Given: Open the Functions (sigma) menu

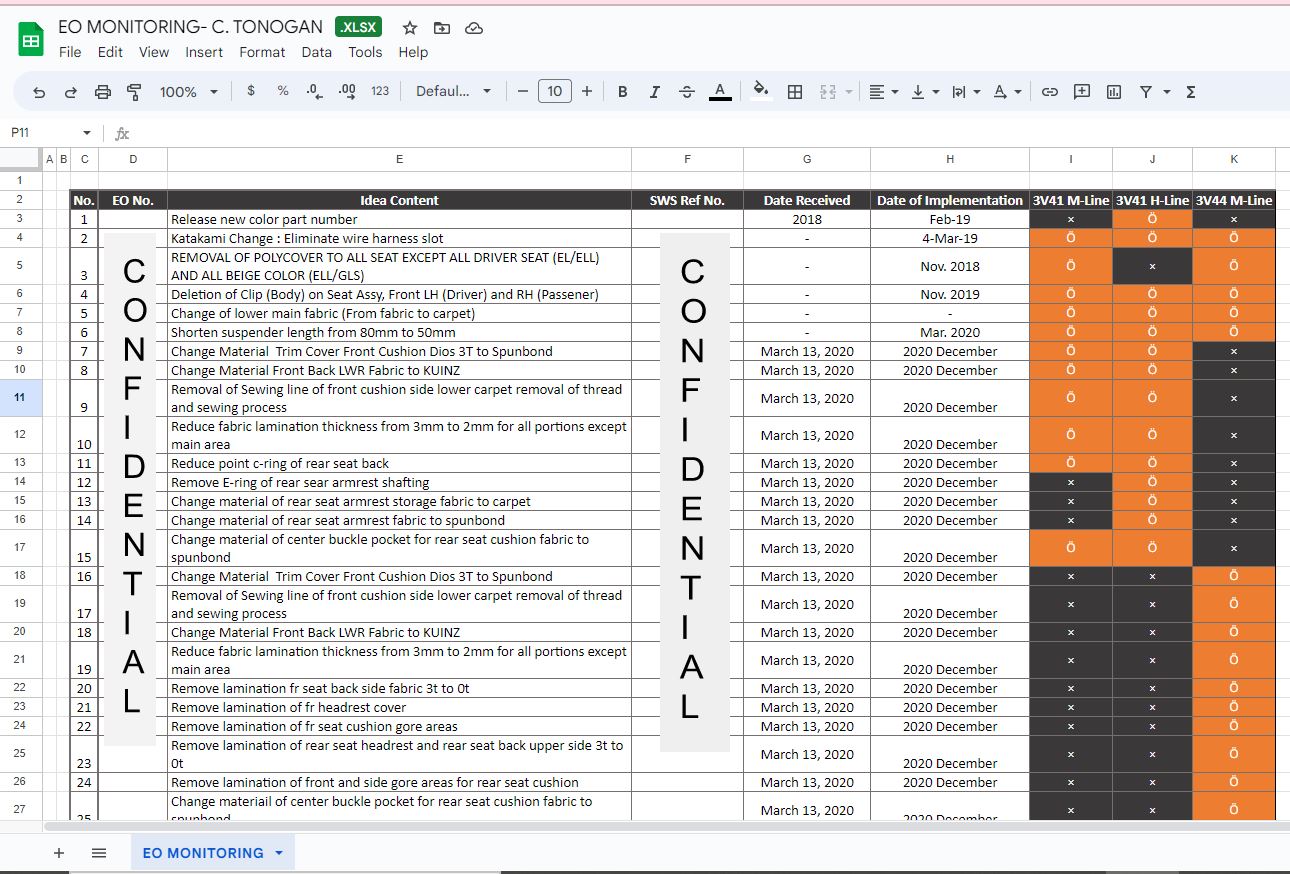Looking at the screenshot, I should click(1191, 92).
